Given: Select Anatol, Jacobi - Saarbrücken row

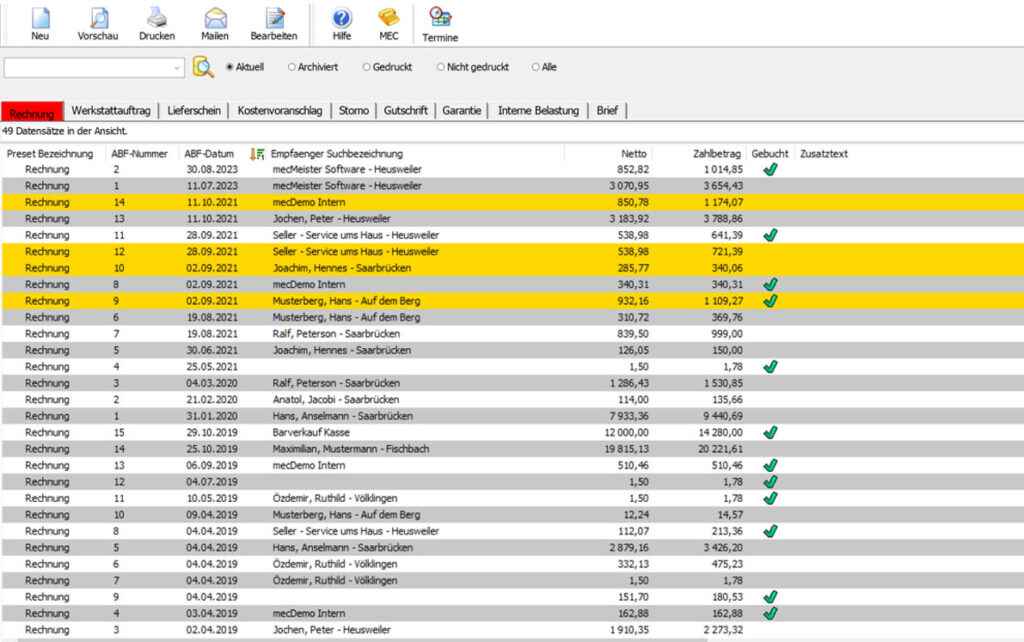Looking at the screenshot, I should click(512, 400).
